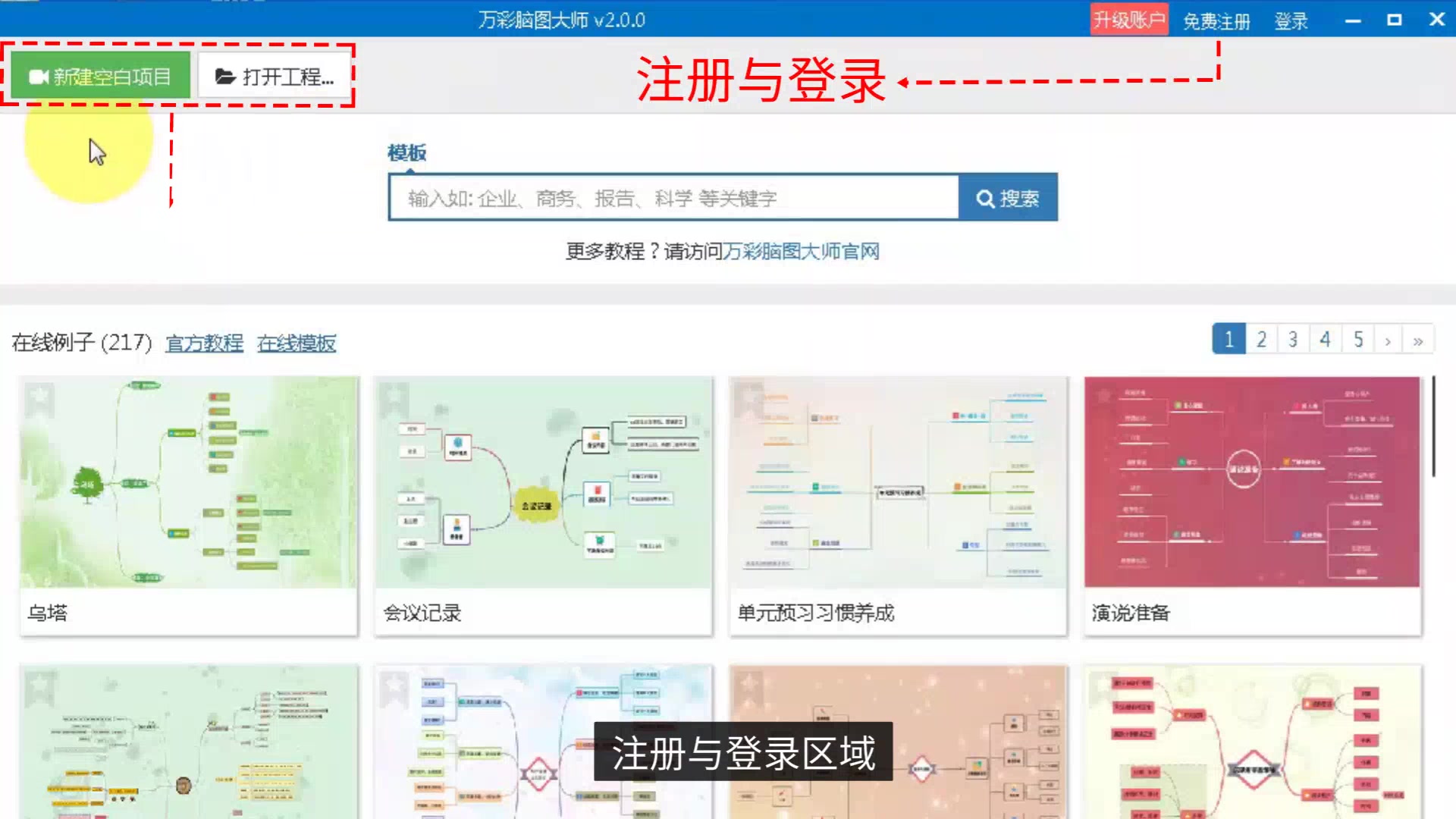Click the template list vertical scrollbar
Screen dimensions: 1456x819
click(x=1433, y=426)
